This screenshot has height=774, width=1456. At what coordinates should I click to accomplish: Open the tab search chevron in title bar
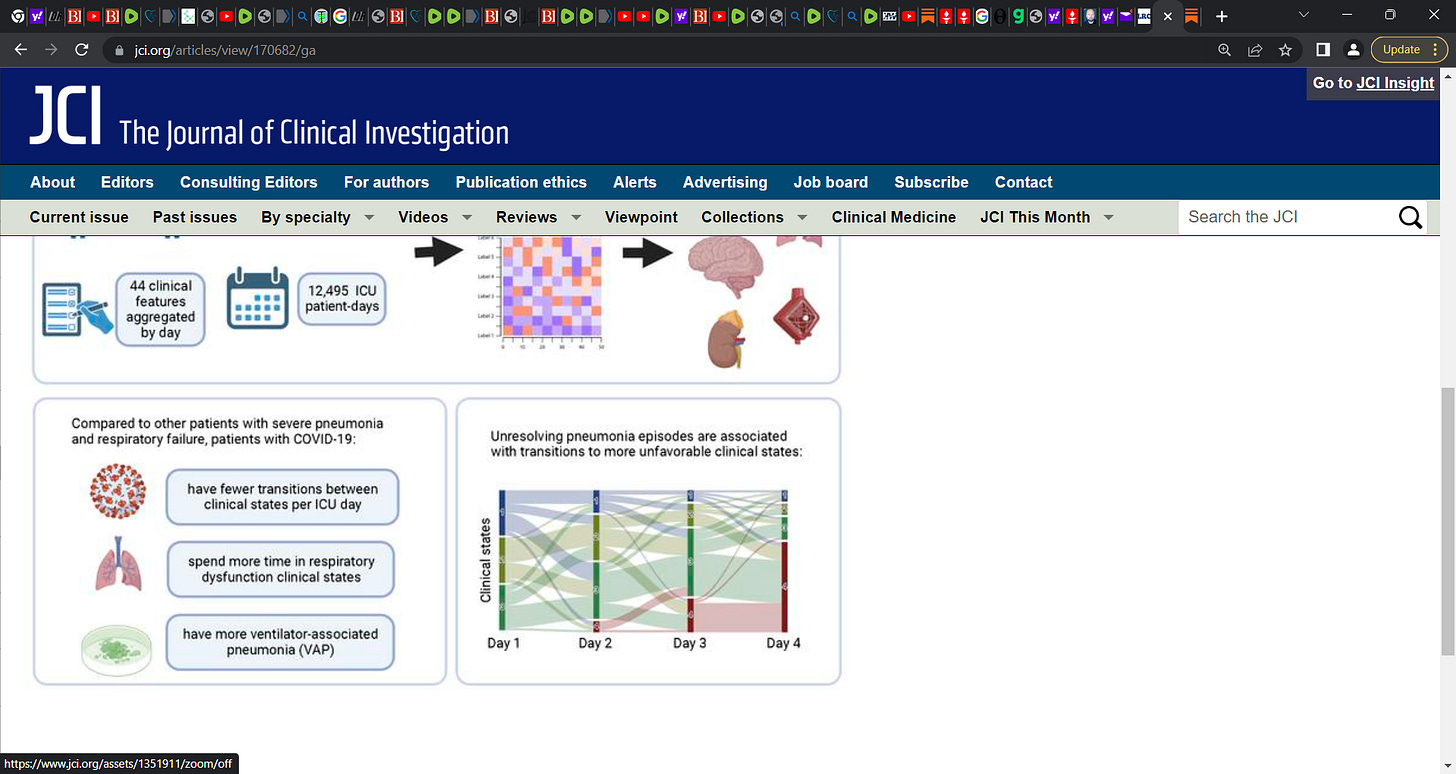1303,15
